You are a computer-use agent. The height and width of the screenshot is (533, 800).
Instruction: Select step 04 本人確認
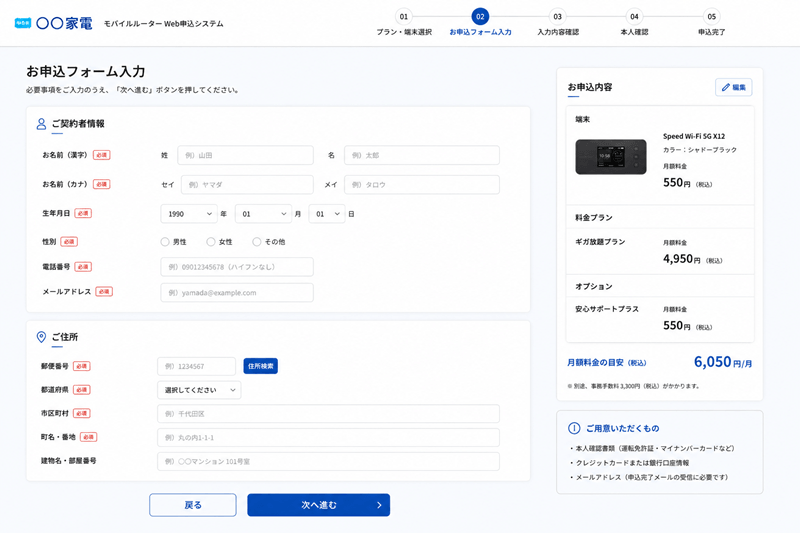click(x=634, y=22)
